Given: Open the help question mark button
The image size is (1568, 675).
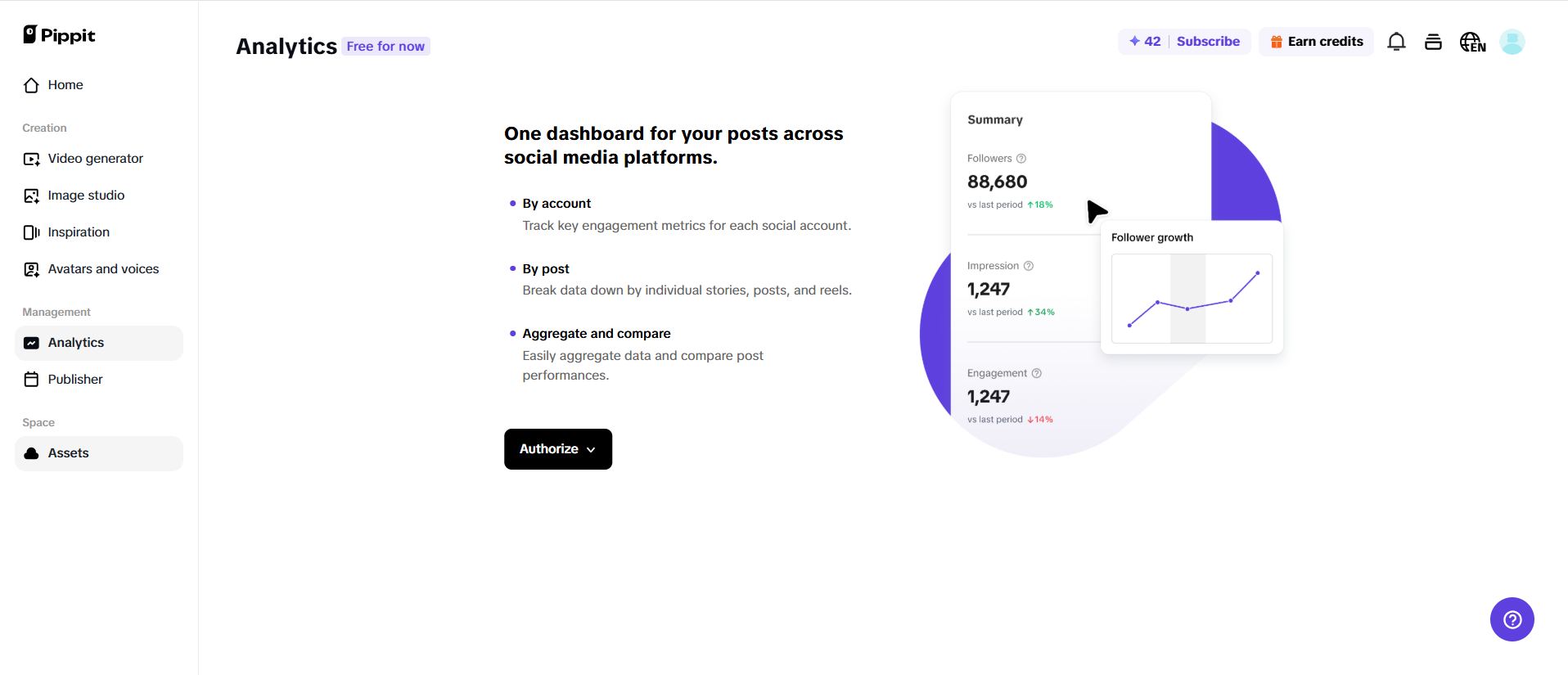Looking at the screenshot, I should (x=1512, y=619).
